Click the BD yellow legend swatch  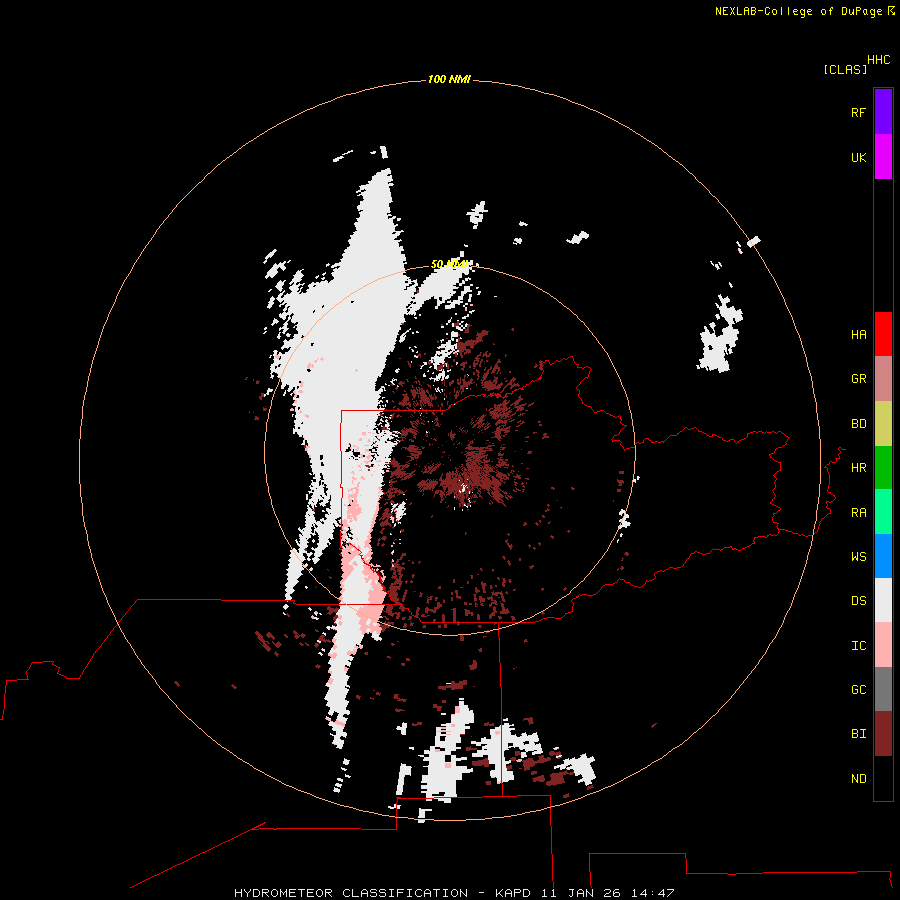(x=883, y=423)
